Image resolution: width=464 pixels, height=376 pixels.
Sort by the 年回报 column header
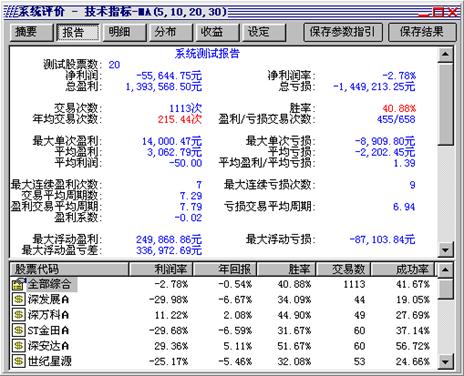point(225,269)
